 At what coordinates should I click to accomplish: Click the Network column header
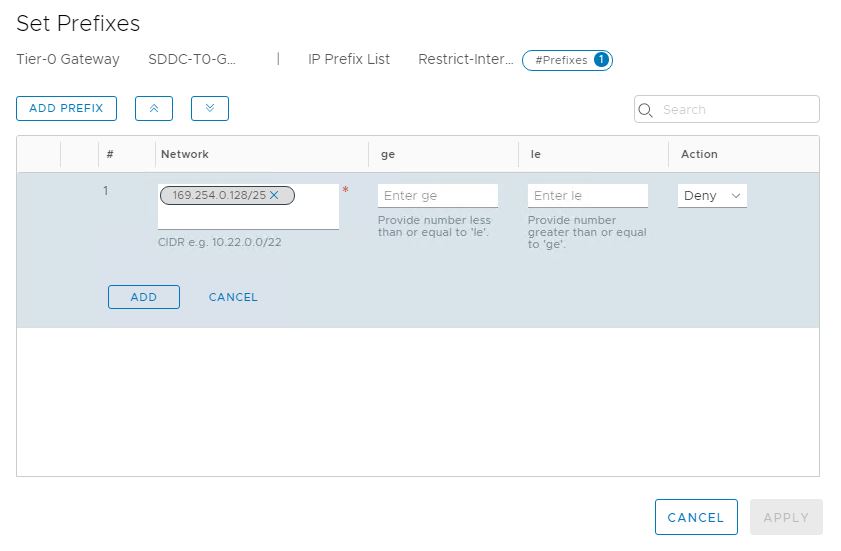click(185, 155)
